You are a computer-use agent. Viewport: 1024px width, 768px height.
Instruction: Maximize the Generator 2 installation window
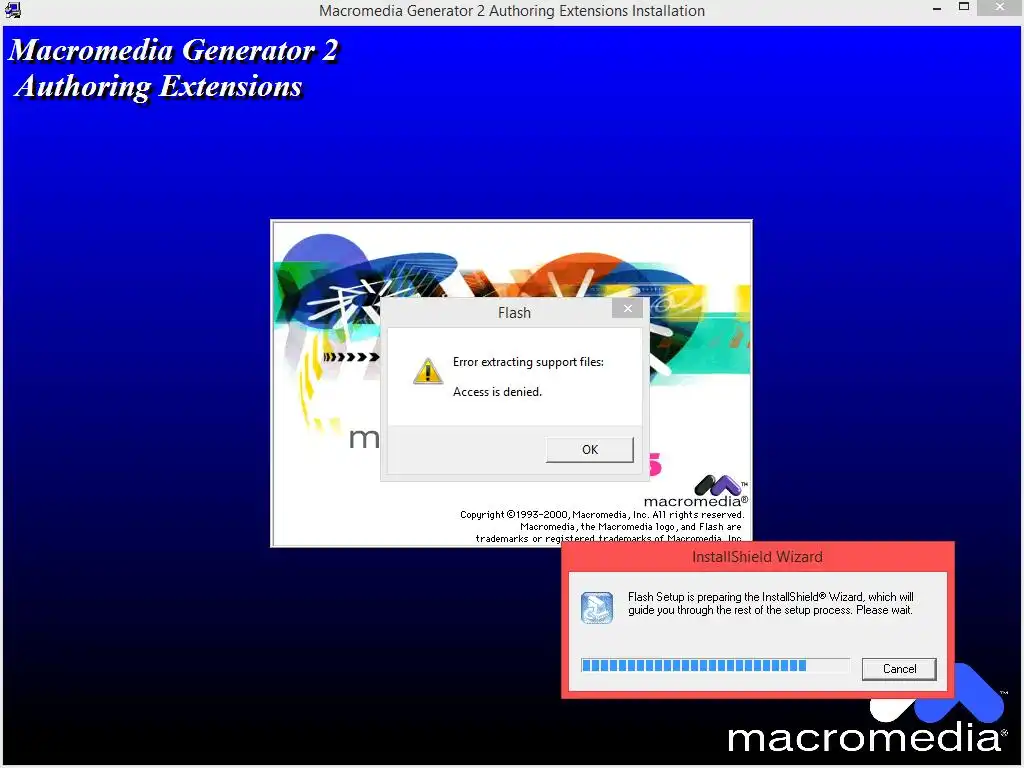tap(964, 7)
